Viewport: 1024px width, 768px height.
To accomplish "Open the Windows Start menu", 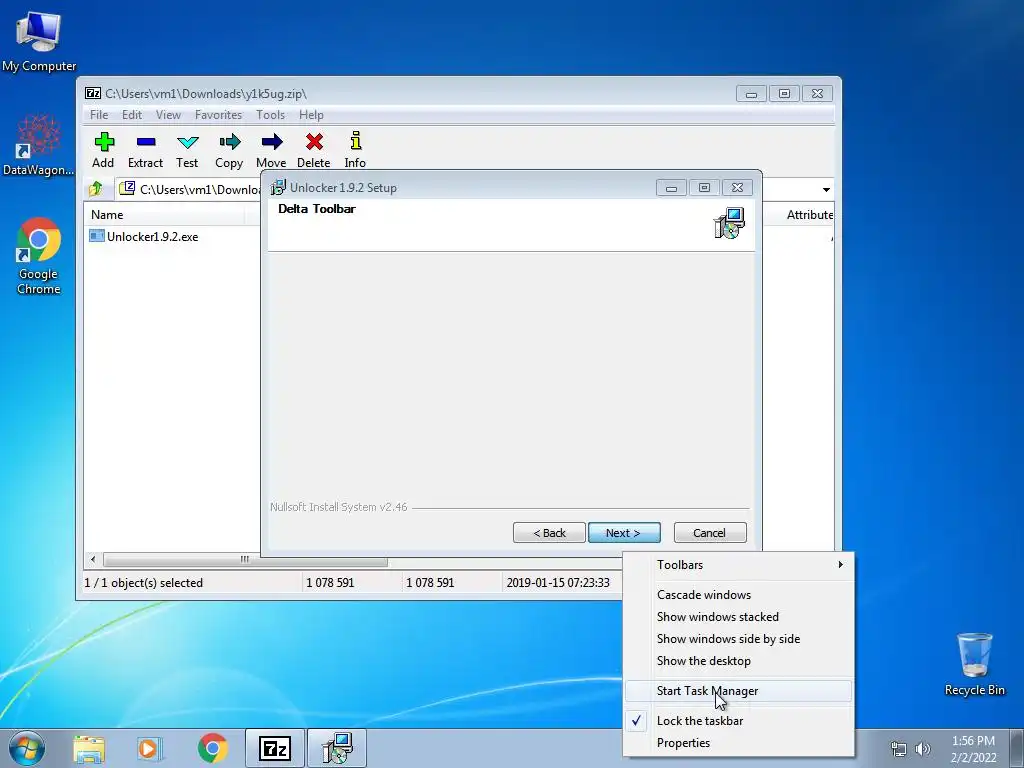I will tap(26, 748).
